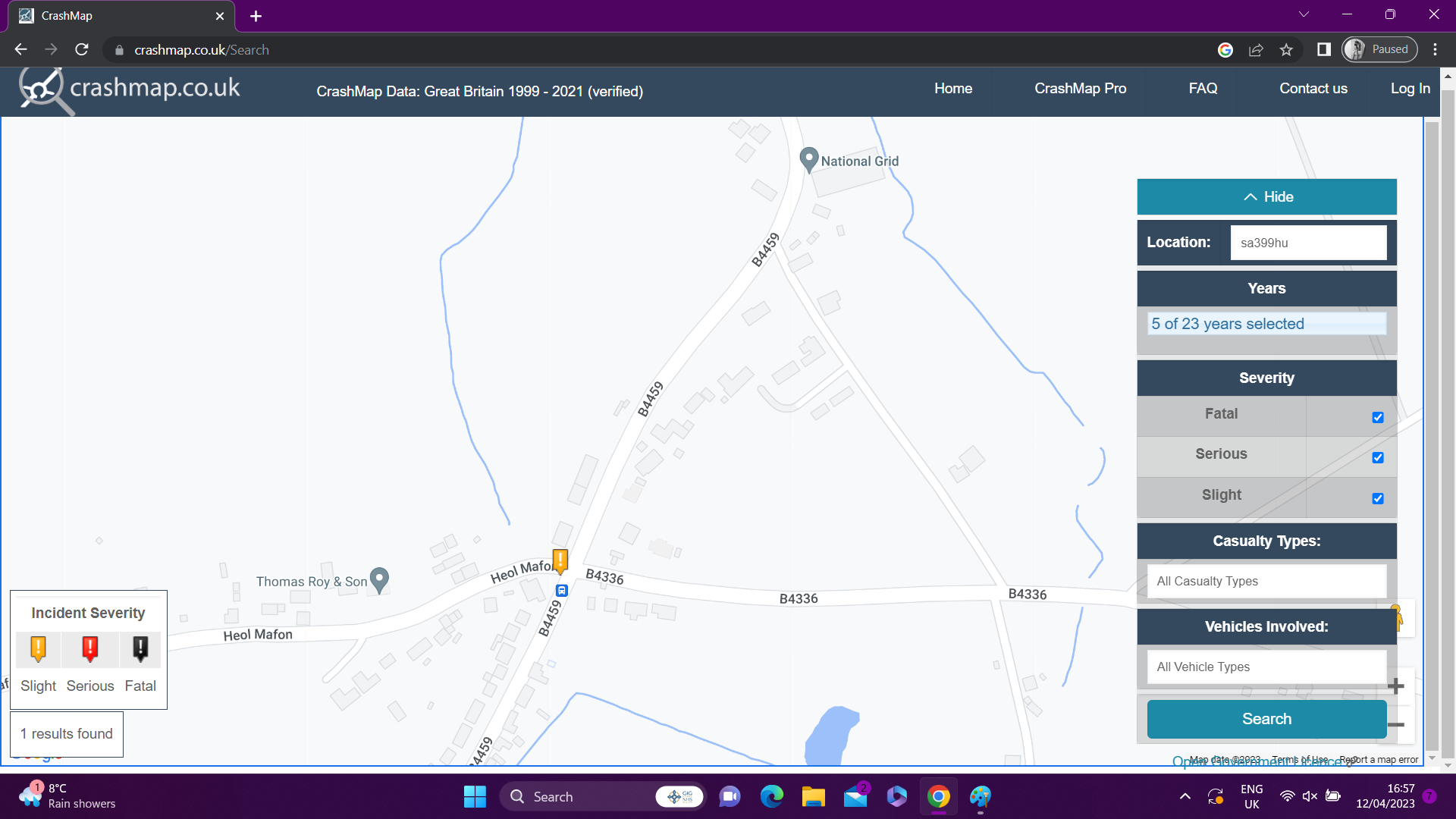Go to the FAQ page
Screen dimensions: 1456x819
coord(1203,89)
